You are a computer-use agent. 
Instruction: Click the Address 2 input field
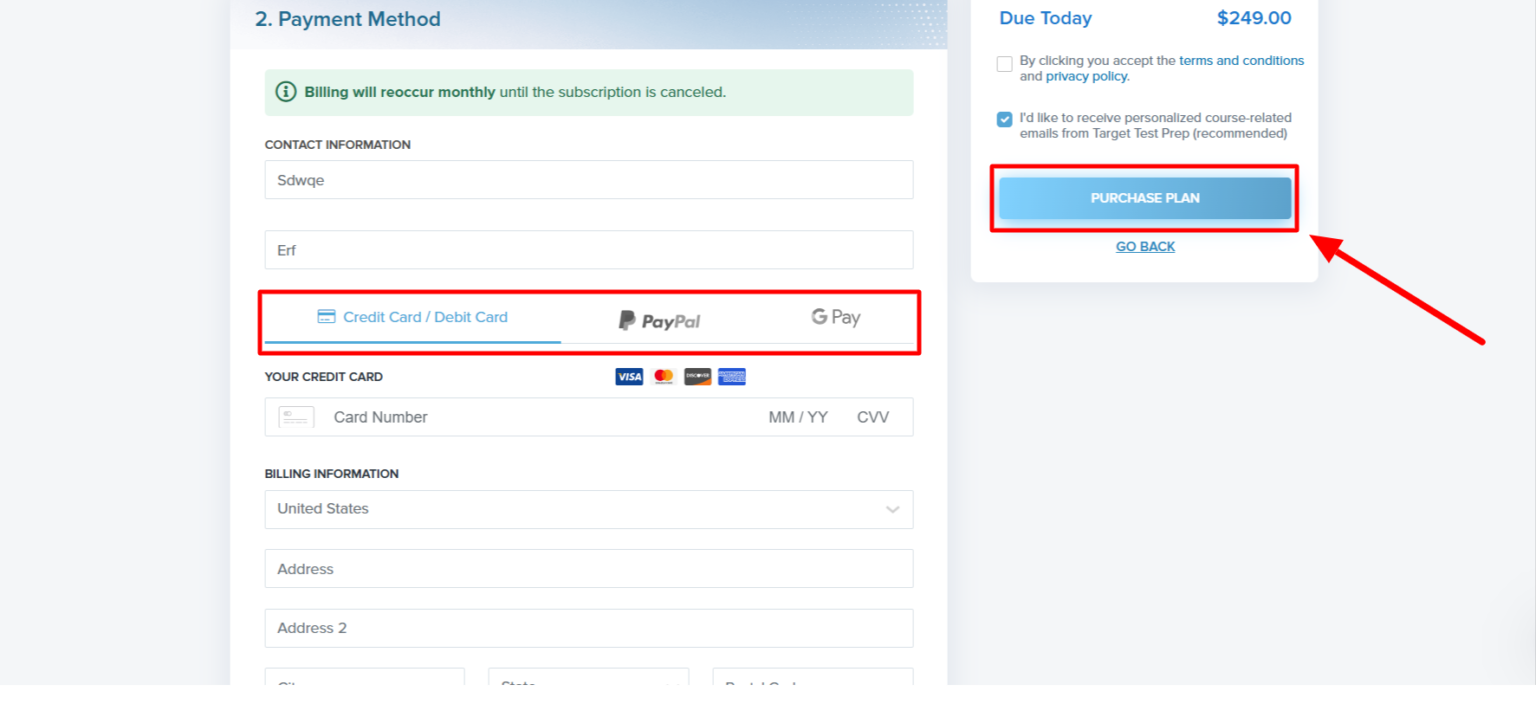pyautogui.click(x=589, y=628)
